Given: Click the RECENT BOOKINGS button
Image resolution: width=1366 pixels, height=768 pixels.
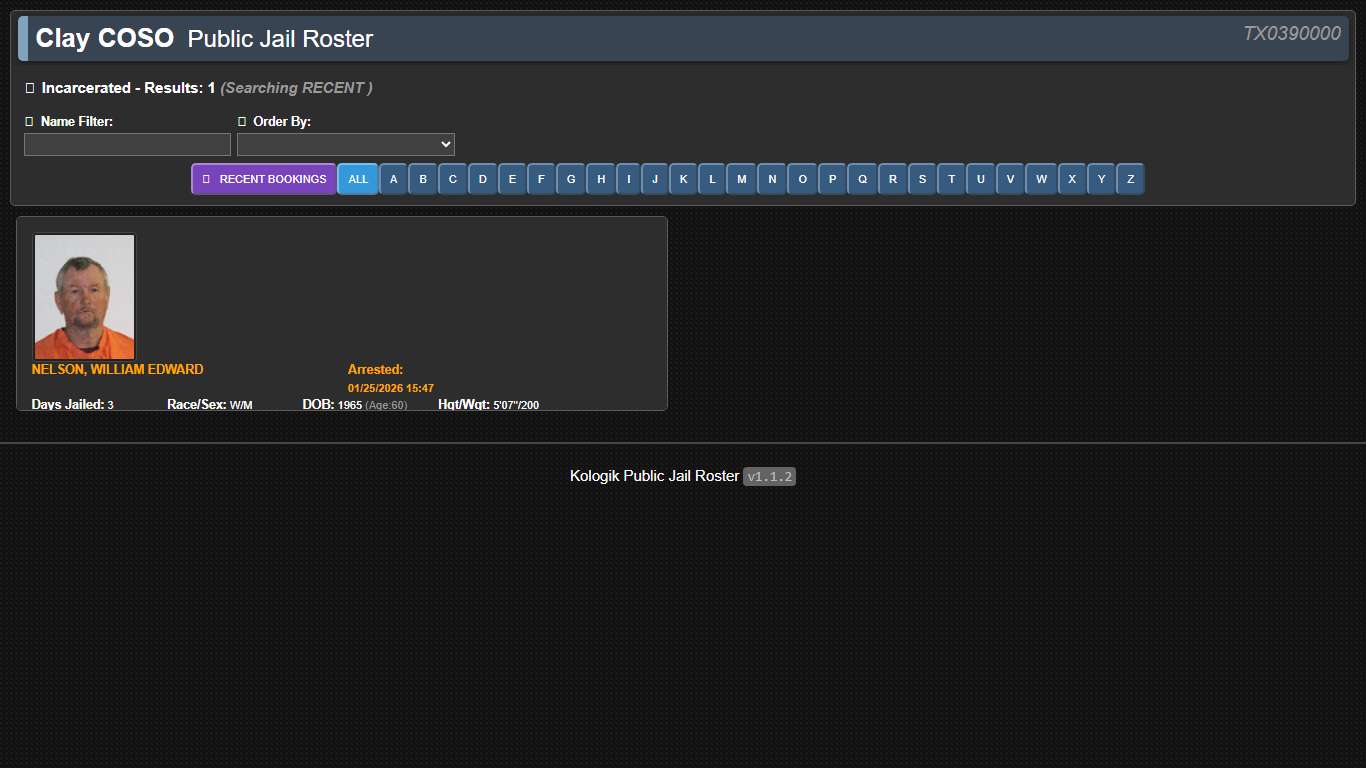Looking at the screenshot, I should coord(263,179).
